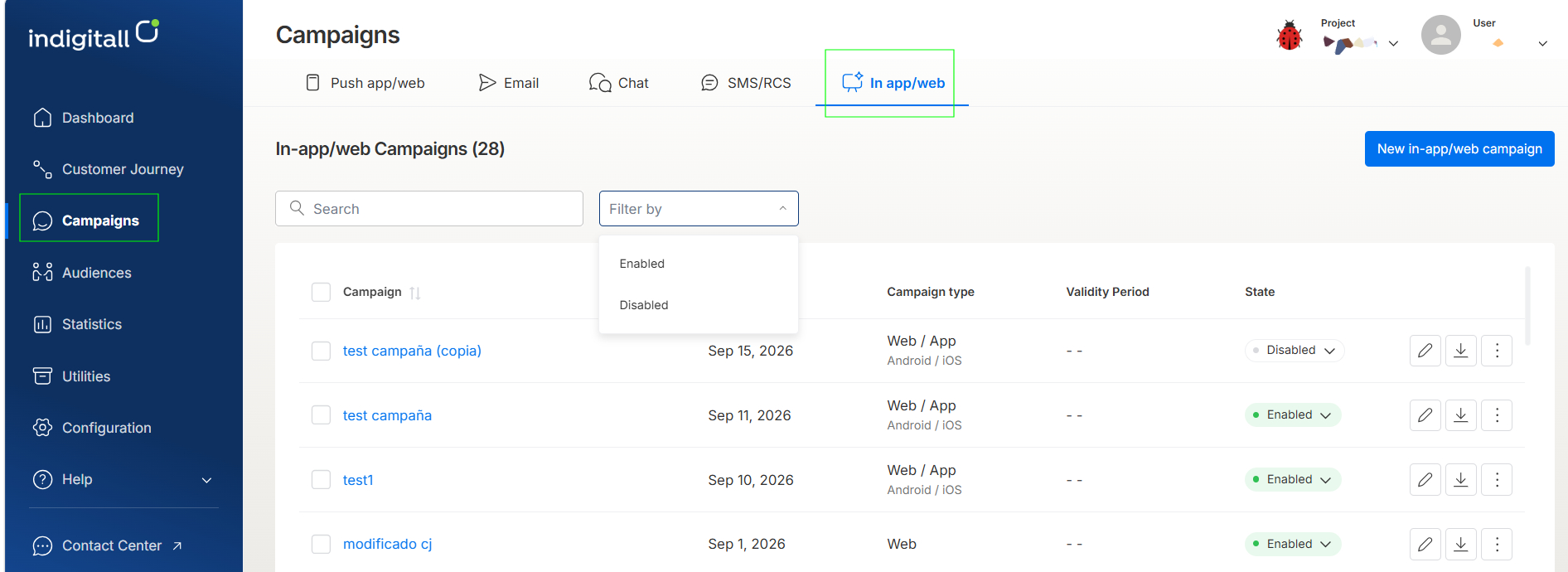Click the download icon in the Sep 11, 2026 row
This screenshot has width=1568, height=572.
pyautogui.click(x=1461, y=415)
